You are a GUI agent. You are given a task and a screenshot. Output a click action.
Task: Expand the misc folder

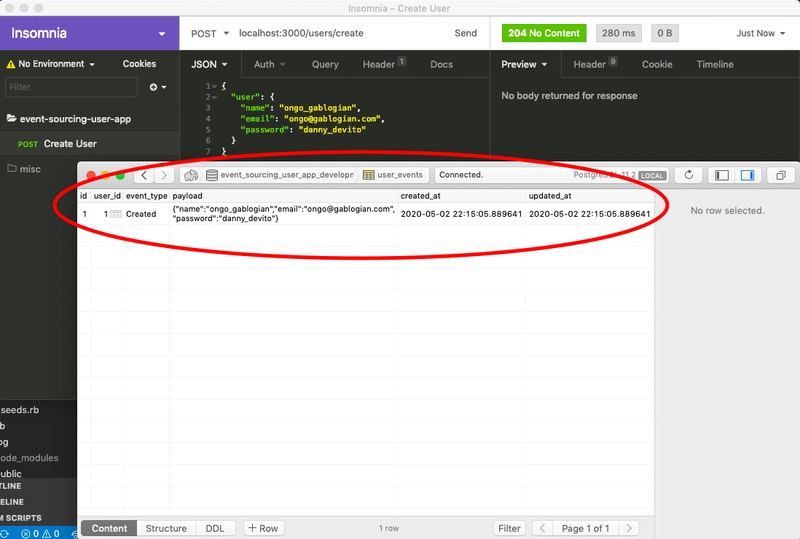pos(24,169)
